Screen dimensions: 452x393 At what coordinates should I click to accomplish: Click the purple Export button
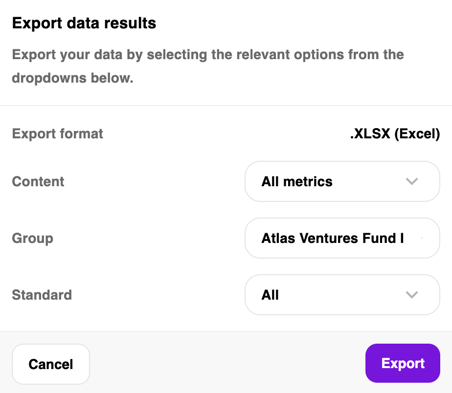(x=403, y=363)
